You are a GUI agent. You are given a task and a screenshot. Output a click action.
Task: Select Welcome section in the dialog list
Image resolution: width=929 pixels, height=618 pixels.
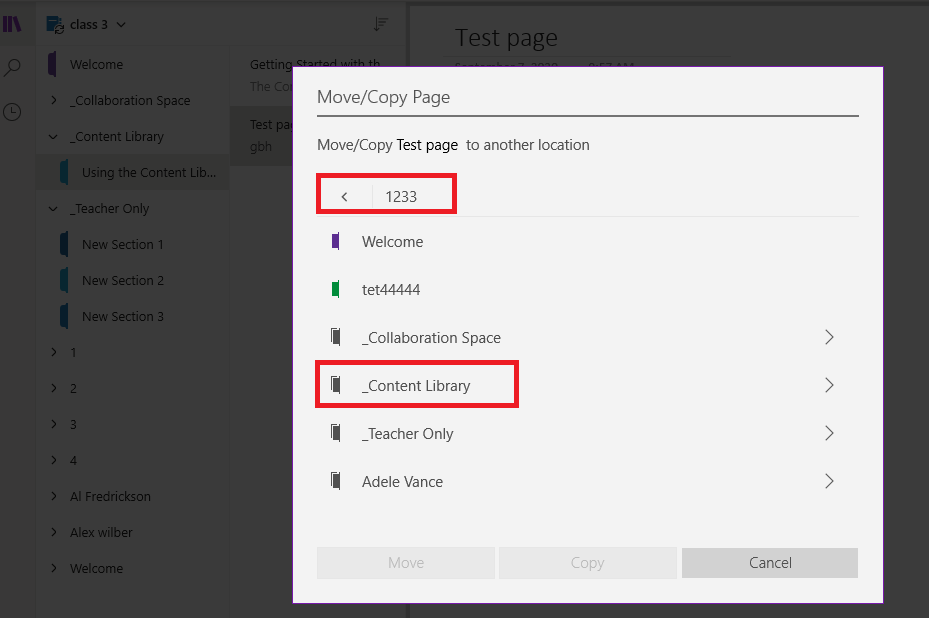588,241
